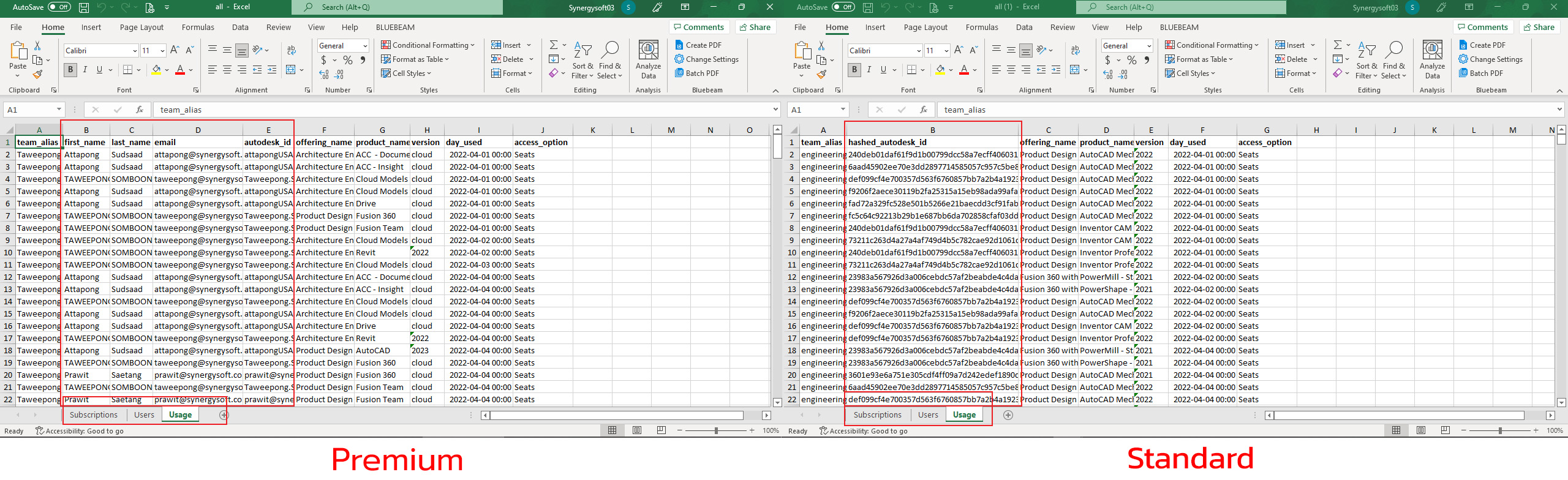This screenshot has height=480, width=1568.
Task: Click zoom slider in left window status bar
Action: [x=715, y=431]
